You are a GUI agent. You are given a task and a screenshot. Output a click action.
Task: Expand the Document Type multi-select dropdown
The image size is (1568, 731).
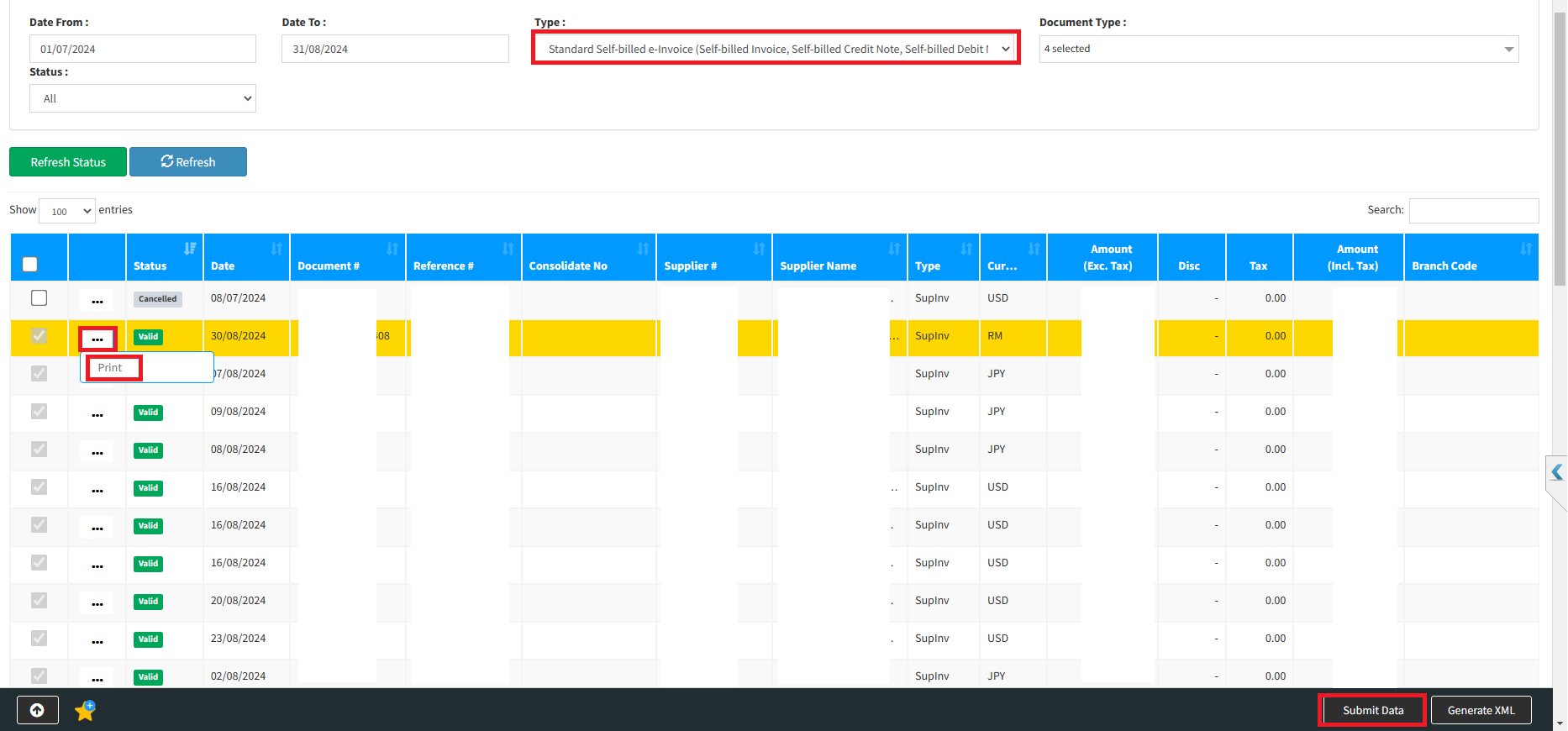point(1278,49)
